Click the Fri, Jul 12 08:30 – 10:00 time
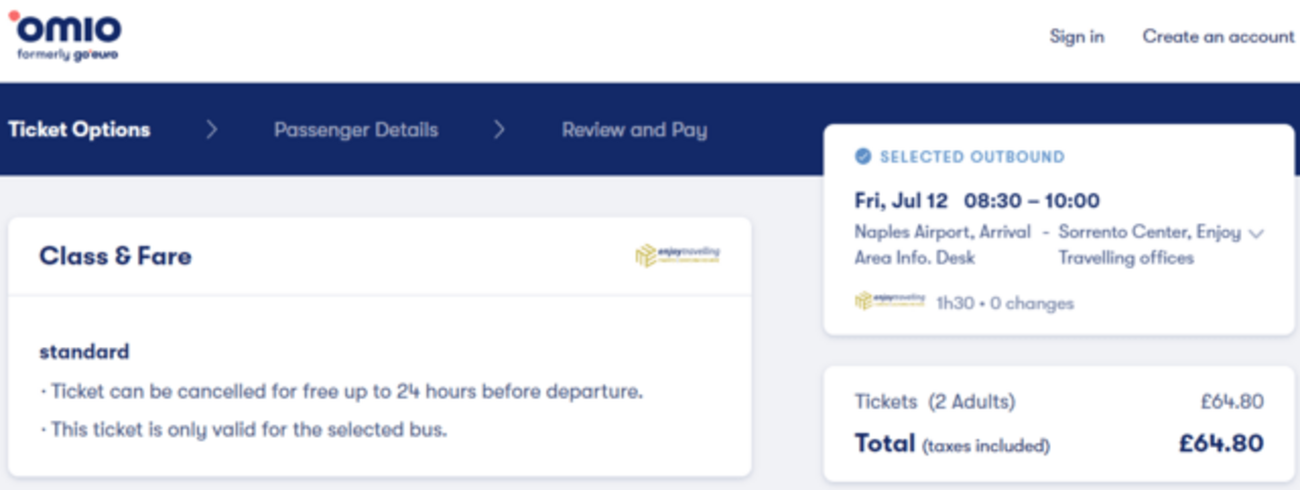The height and width of the screenshot is (490, 1300). 977,200
